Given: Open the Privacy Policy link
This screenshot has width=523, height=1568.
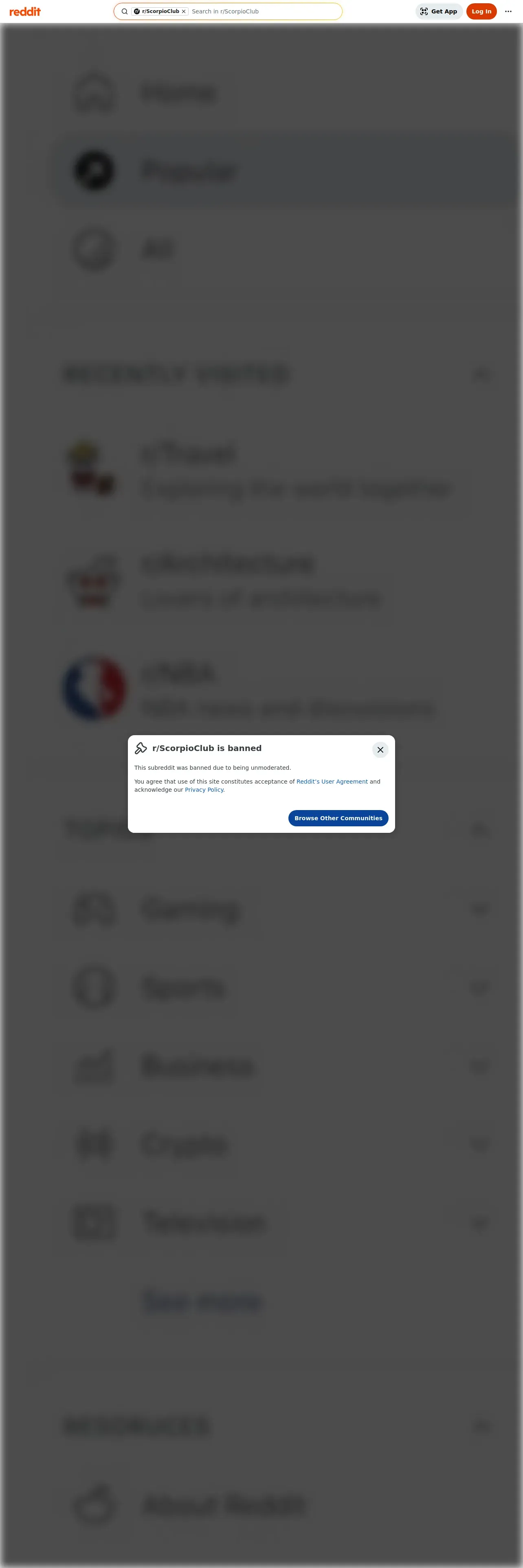Looking at the screenshot, I should click(x=204, y=789).
